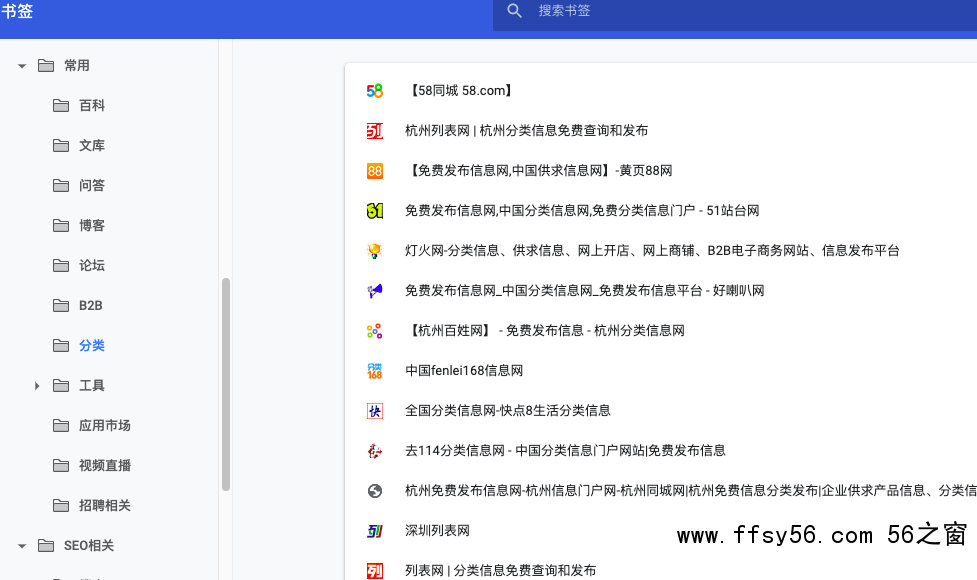The height and width of the screenshot is (580, 977).
Task: Click the 深圳列表网 favicon icon
Action: [x=374, y=531]
